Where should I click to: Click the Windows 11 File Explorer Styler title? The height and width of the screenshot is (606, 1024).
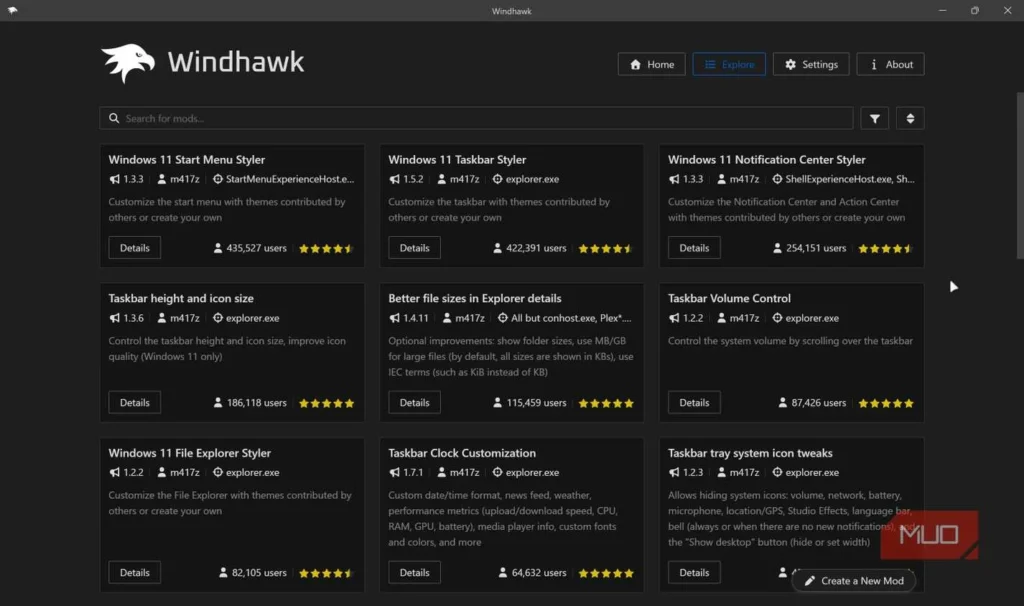[x=189, y=453]
